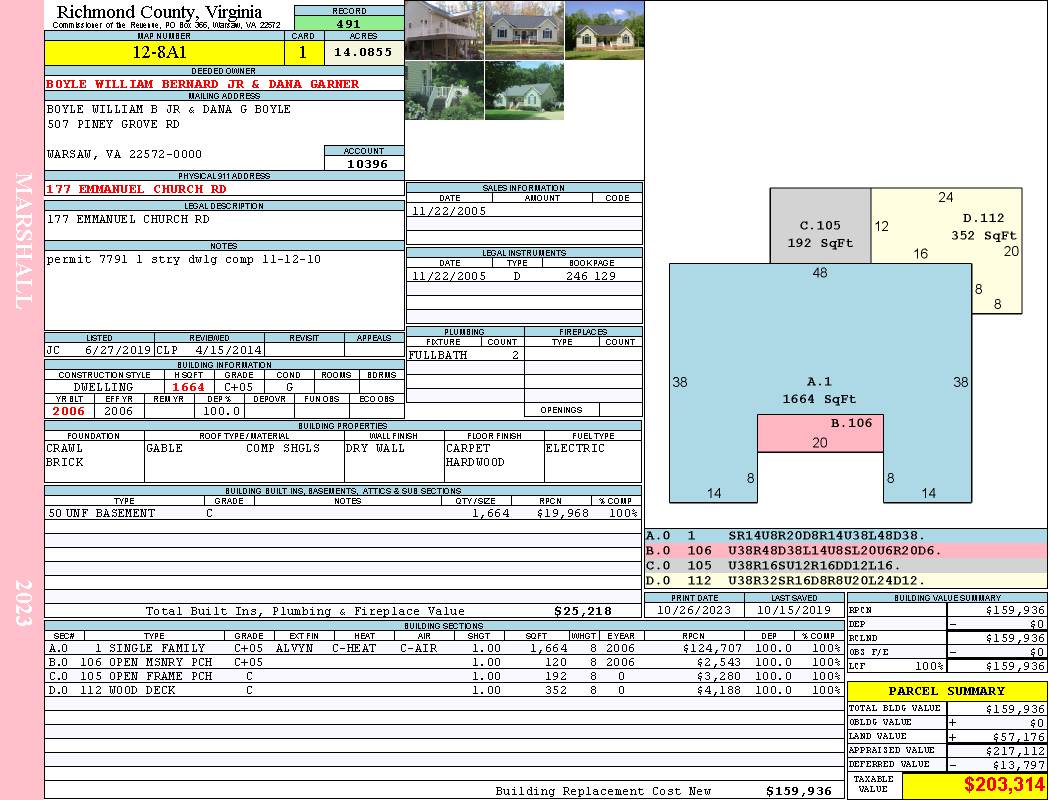Viewport: 1050px width, 800px height.
Task: Select the A.0 Single Family building section row
Action: [444, 648]
